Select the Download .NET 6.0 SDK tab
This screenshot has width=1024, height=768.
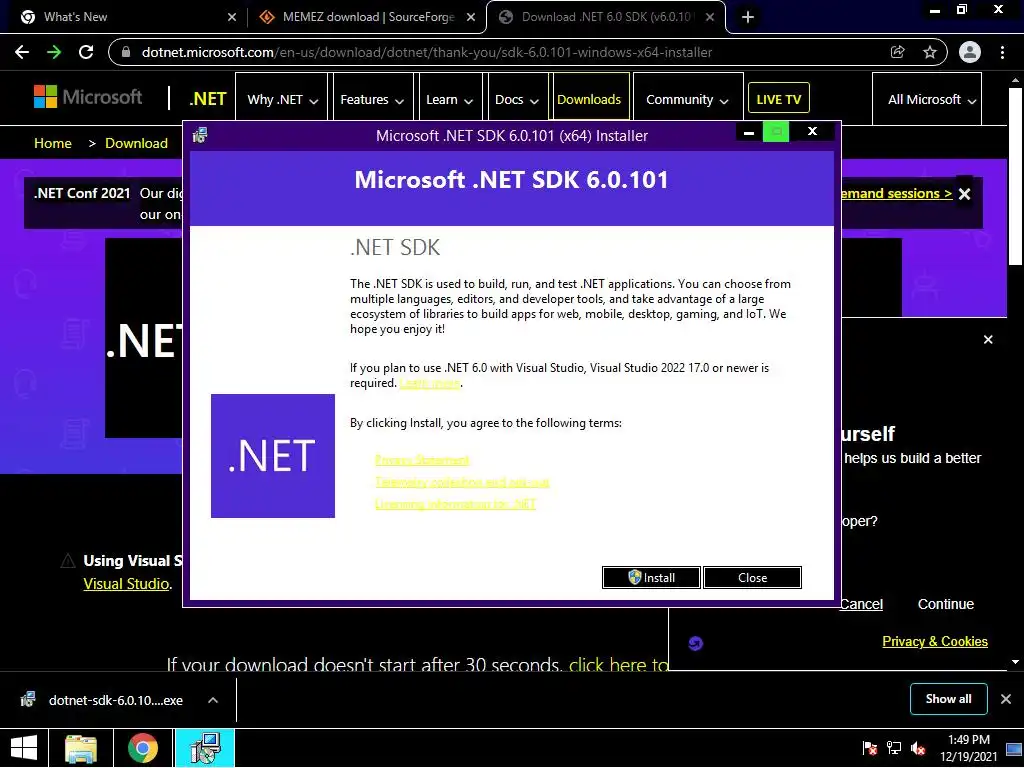click(x=606, y=17)
